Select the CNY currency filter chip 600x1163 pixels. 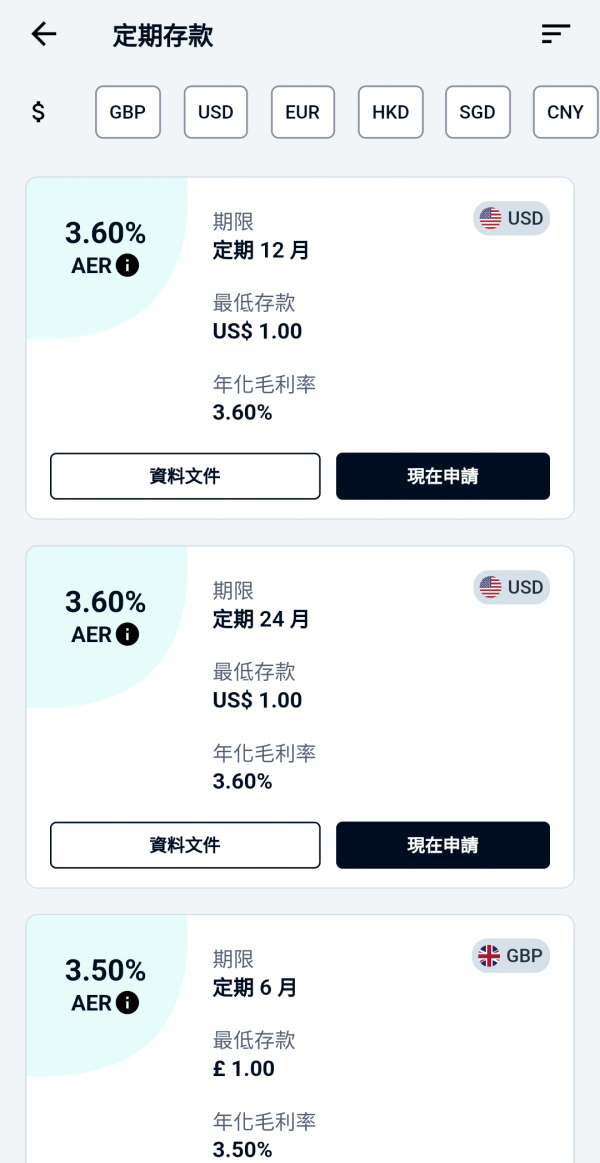click(x=565, y=112)
